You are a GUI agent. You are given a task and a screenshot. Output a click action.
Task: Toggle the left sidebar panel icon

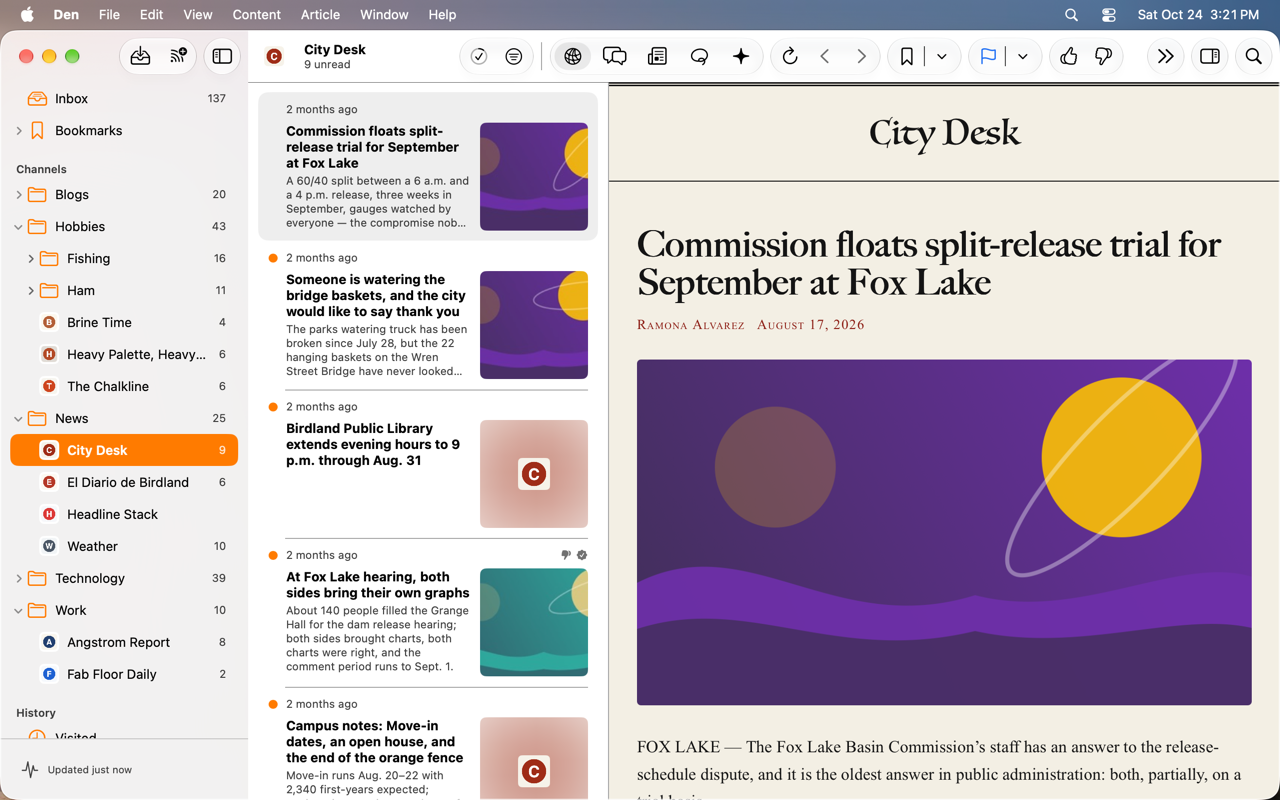click(x=222, y=57)
